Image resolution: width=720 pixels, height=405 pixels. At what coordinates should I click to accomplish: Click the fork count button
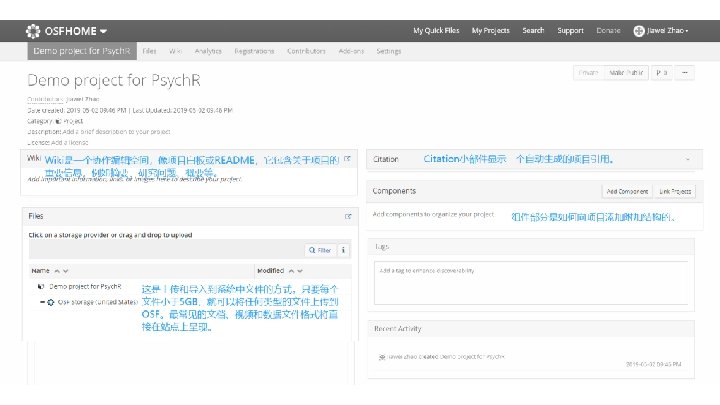pyautogui.click(x=662, y=73)
